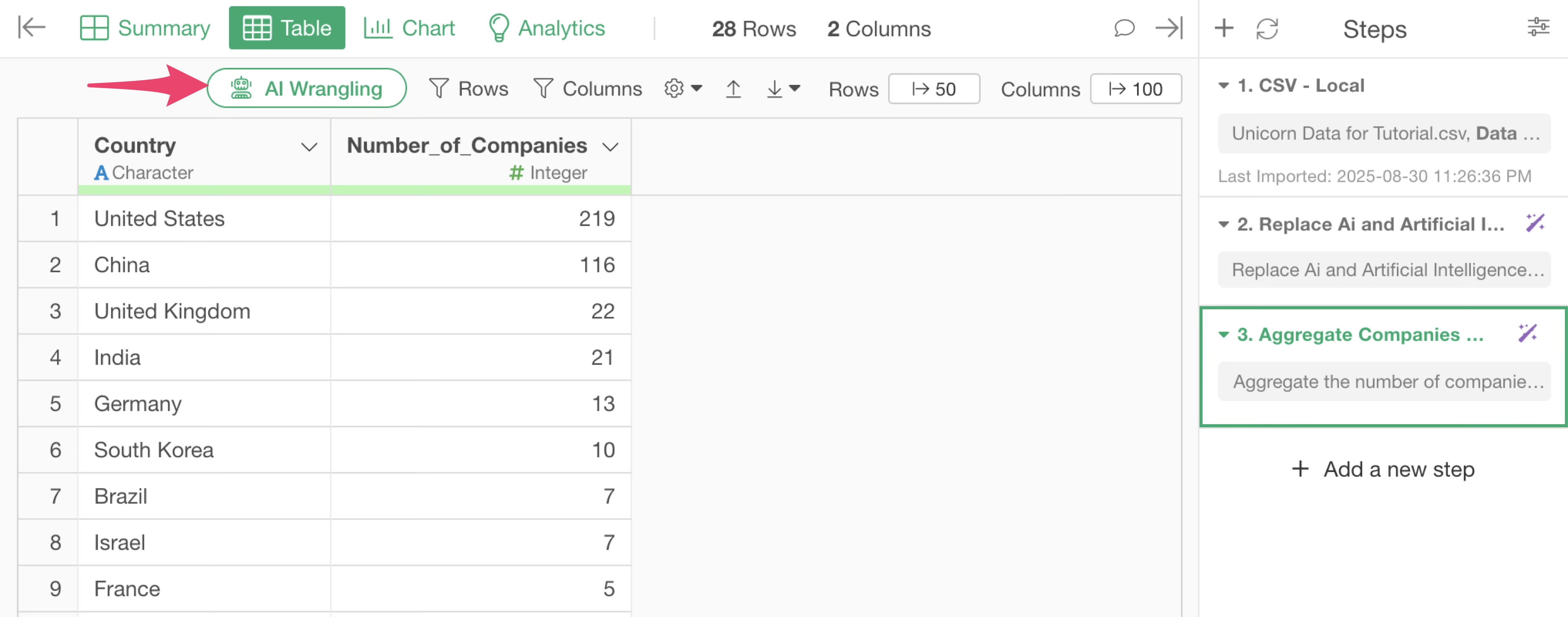Click the upload arrow icon

pos(733,89)
